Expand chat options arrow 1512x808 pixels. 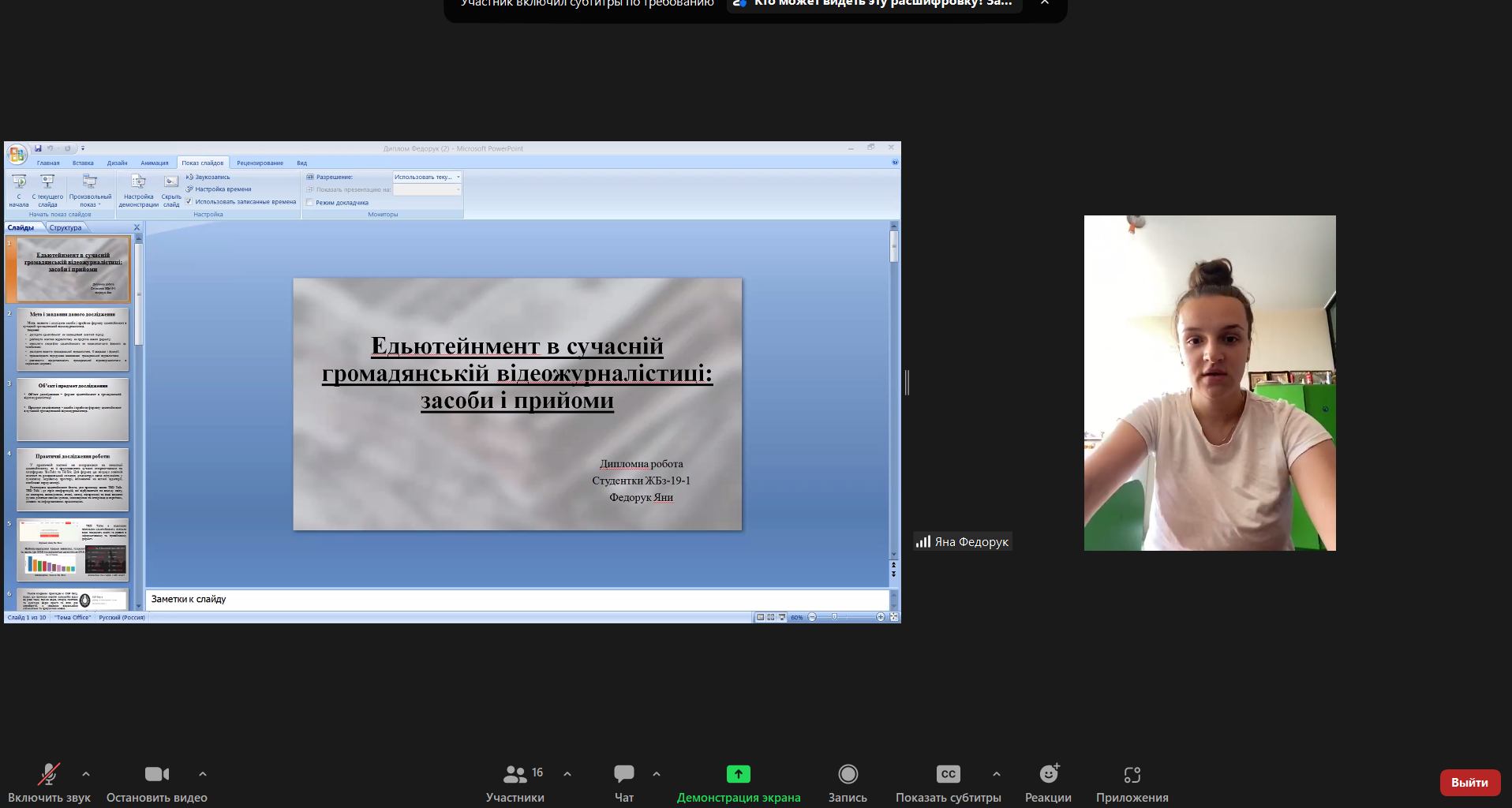657,775
